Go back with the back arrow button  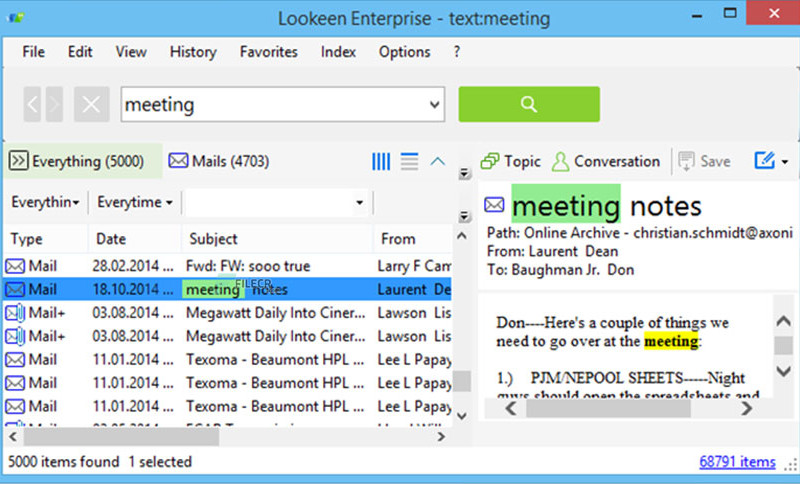click(32, 104)
